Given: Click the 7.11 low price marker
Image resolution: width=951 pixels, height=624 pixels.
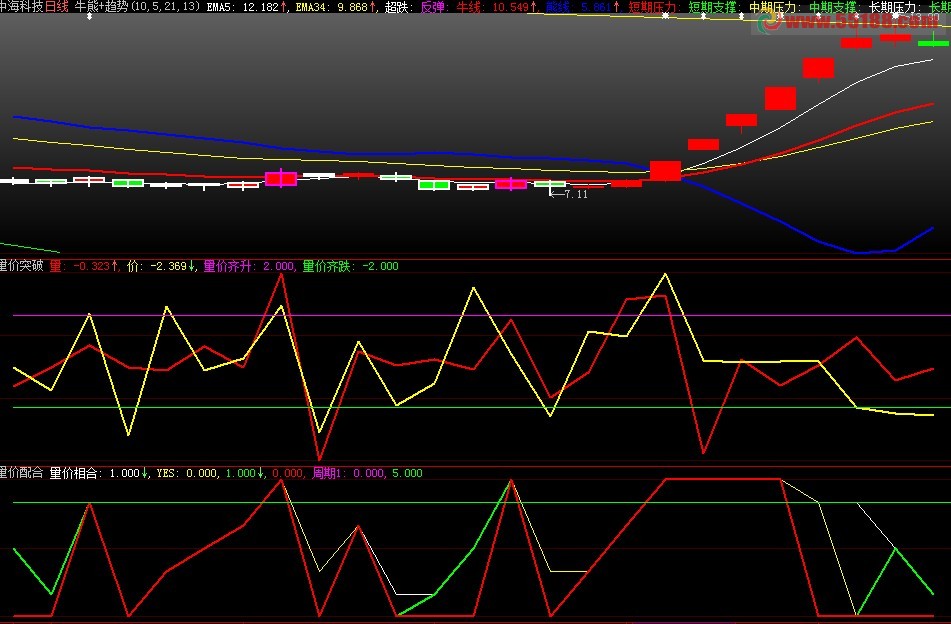Looking at the screenshot, I should (x=575, y=195).
